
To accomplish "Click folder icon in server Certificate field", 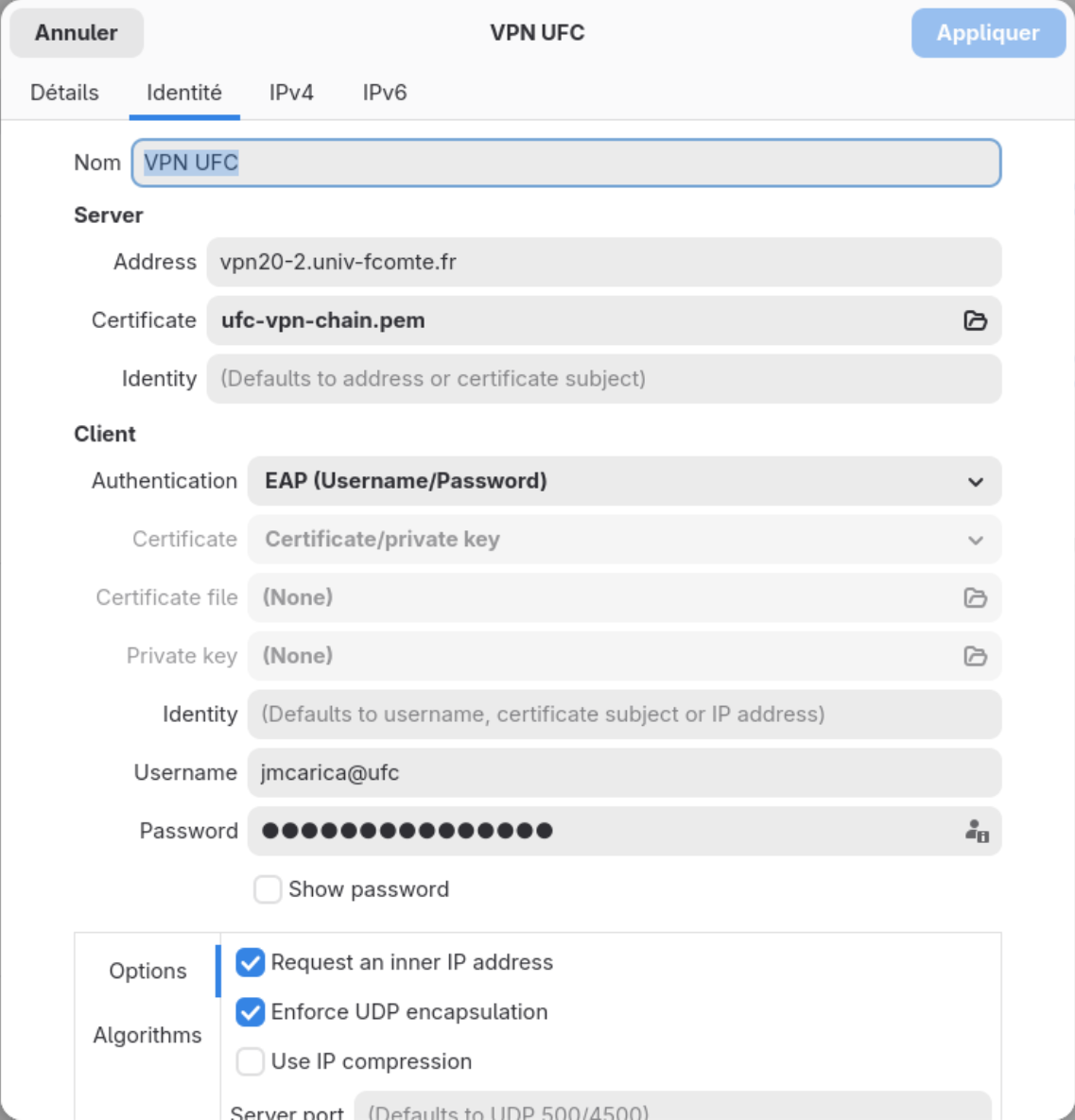I will (x=975, y=320).
